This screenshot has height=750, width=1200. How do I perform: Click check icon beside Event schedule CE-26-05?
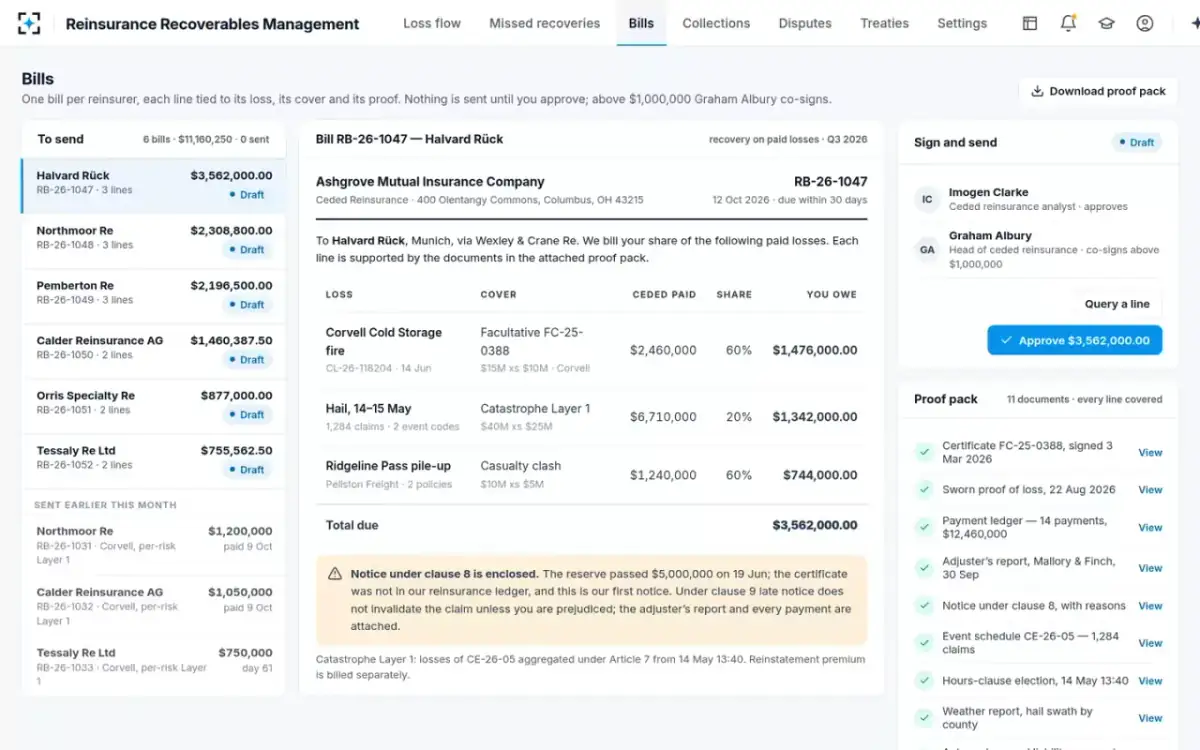tap(924, 643)
